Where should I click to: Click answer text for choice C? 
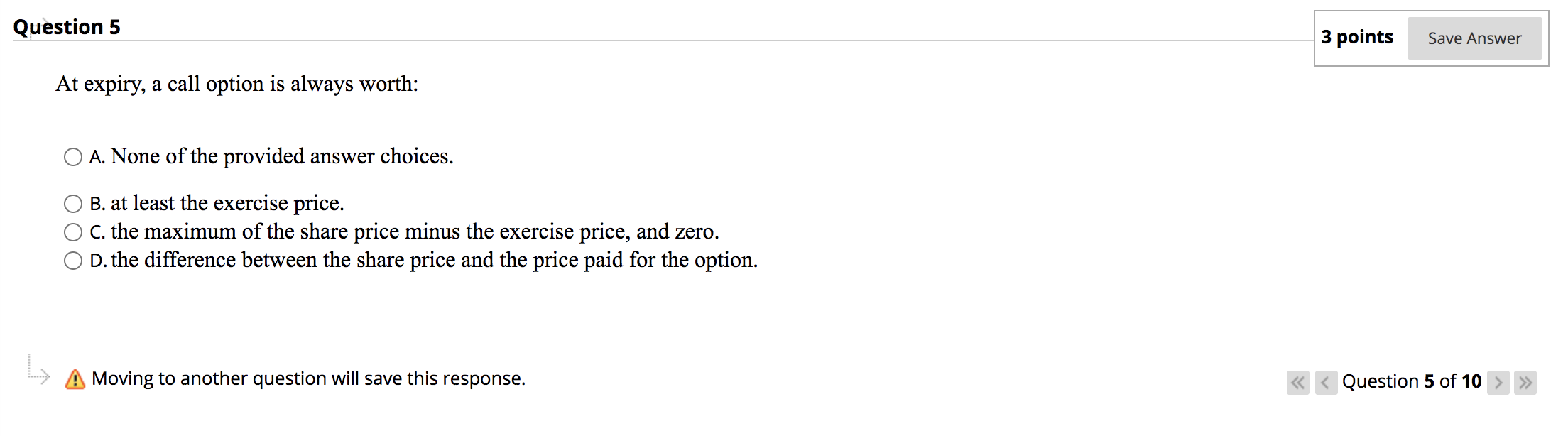(405, 231)
